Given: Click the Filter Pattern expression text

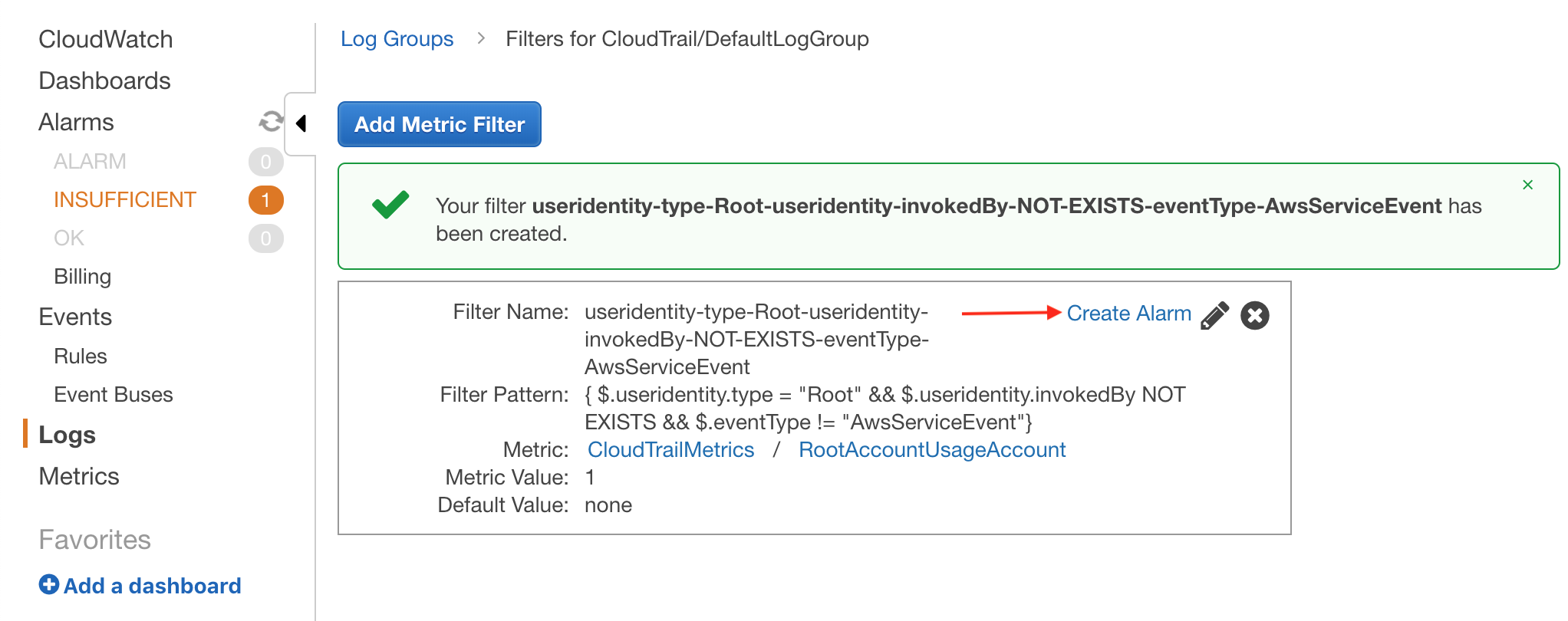Looking at the screenshot, I should (x=884, y=409).
